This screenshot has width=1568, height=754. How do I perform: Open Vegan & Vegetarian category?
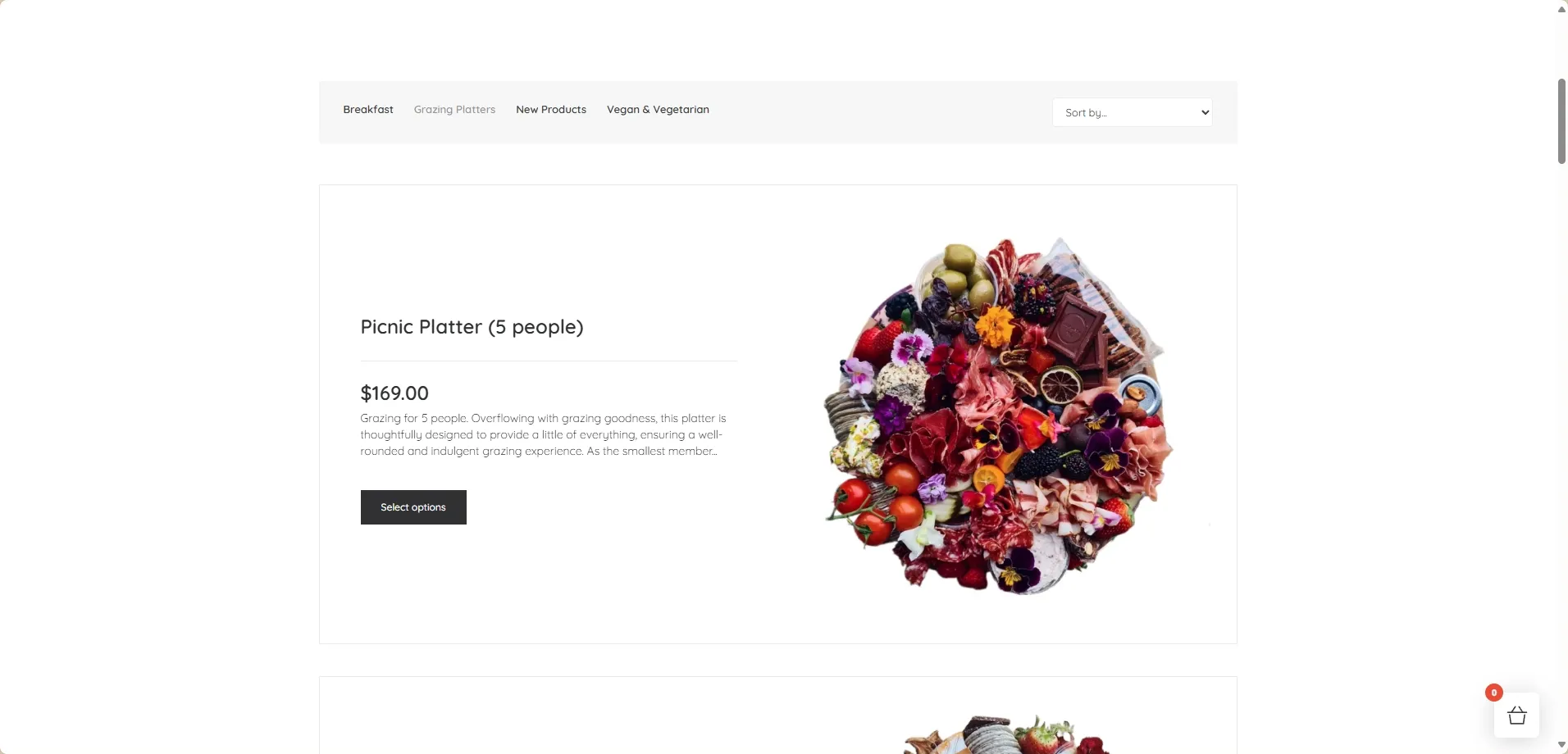[x=658, y=109]
